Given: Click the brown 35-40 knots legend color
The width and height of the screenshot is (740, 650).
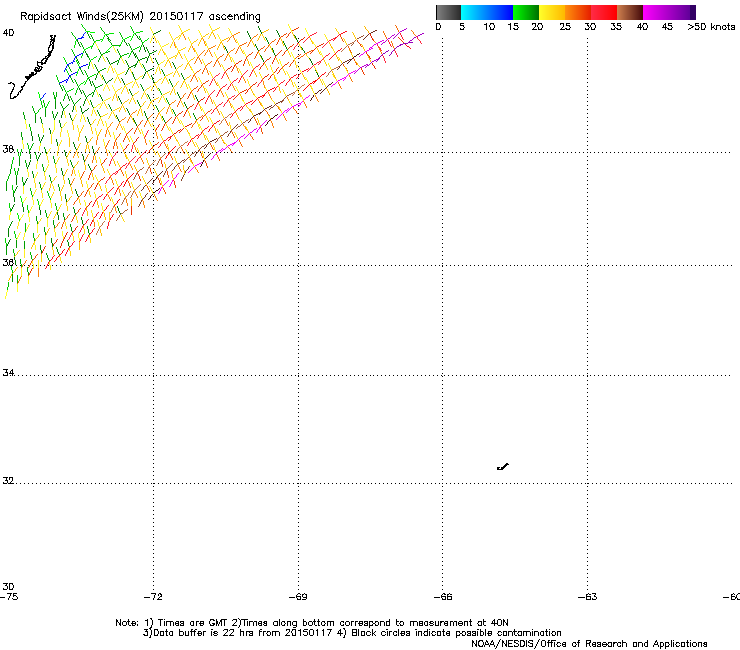Looking at the screenshot, I should pyautogui.click(x=630, y=12).
